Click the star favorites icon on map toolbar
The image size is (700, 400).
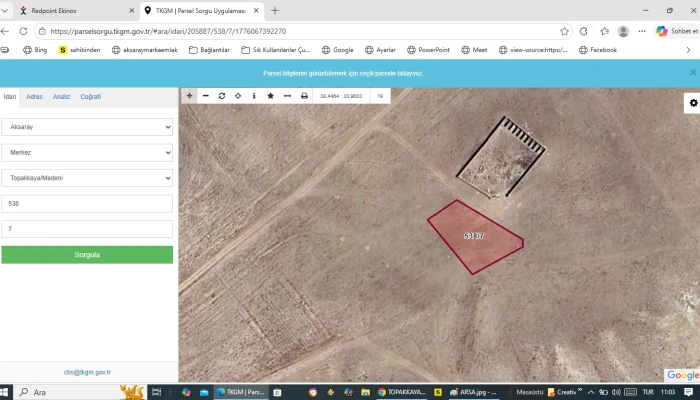pyautogui.click(x=270, y=96)
